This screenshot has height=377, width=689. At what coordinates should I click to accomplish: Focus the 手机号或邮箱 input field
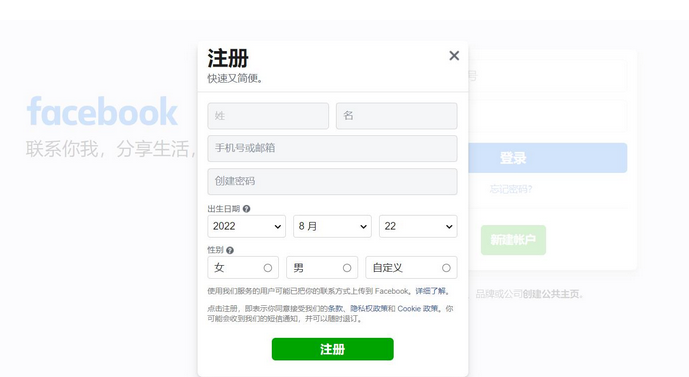(x=332, y=149)
